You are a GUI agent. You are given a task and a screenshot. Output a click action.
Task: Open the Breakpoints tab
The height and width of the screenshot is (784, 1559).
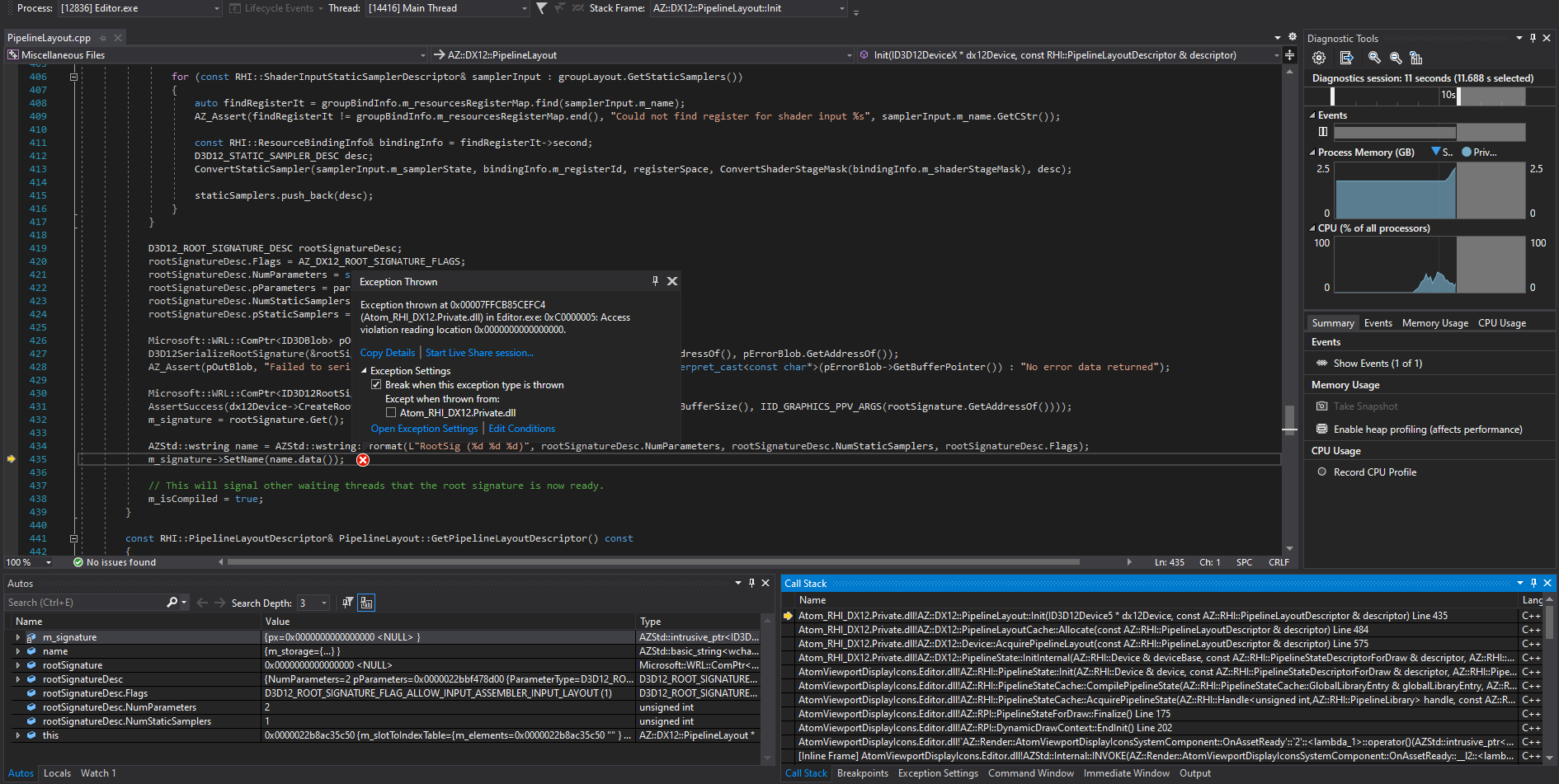tap(862, 773)
